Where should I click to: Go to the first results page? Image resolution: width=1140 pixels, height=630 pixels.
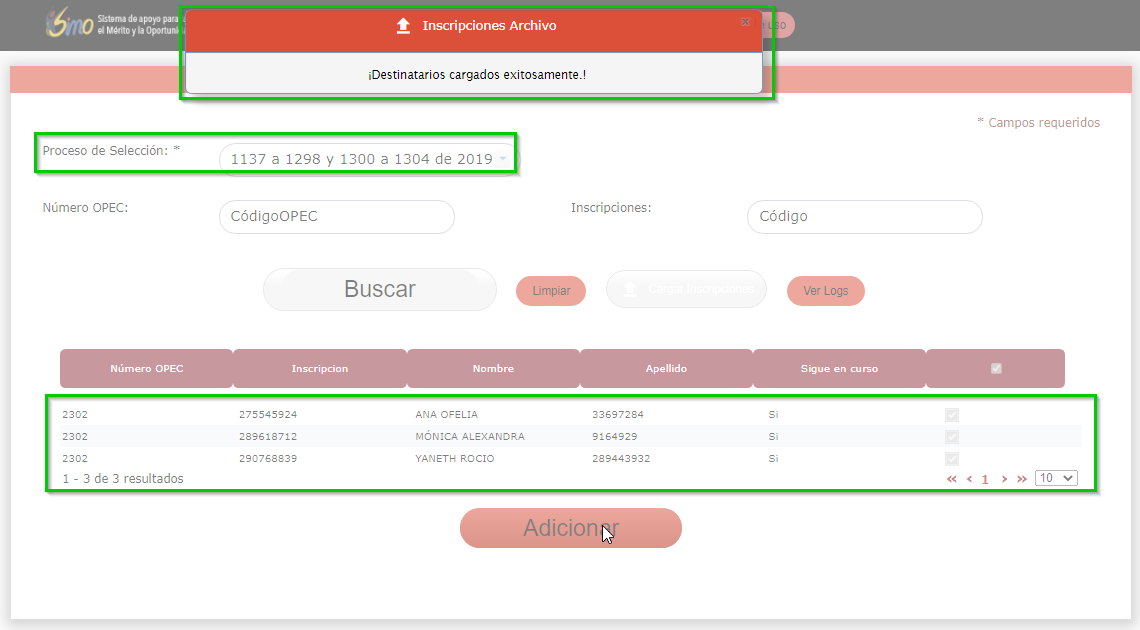952,479
